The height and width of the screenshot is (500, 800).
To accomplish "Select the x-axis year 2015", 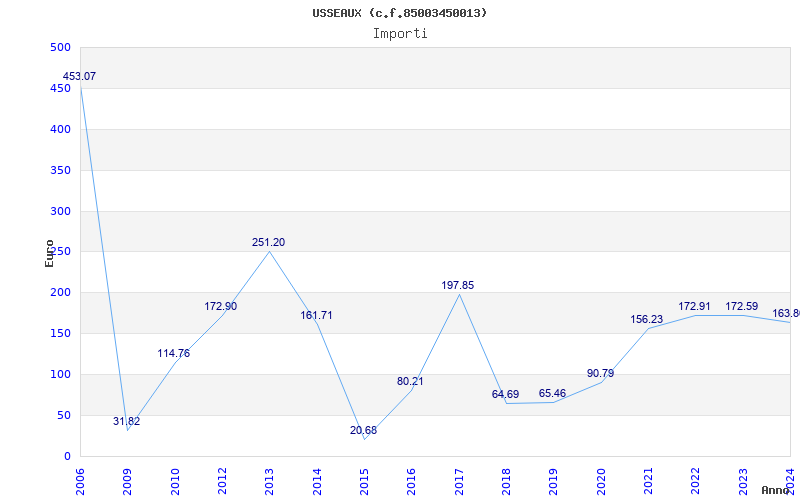I will [x=364, y=481].
